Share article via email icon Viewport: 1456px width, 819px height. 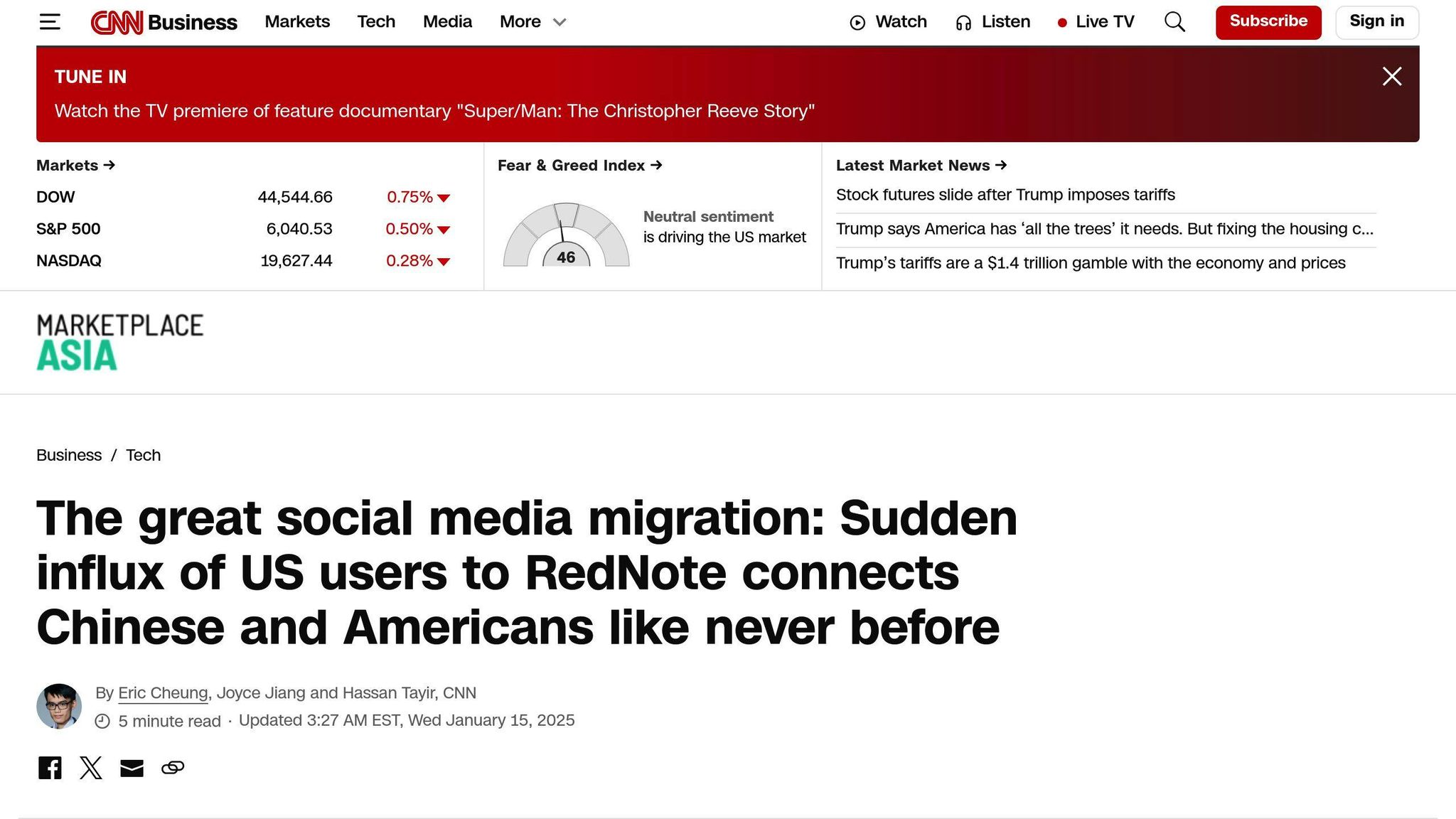[x=132, y=768]
